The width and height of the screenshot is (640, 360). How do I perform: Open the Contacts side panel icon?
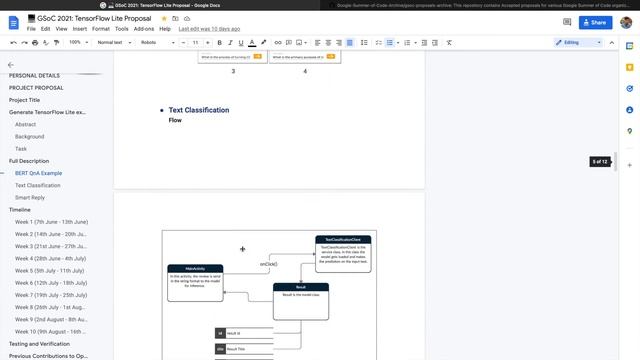point(630,110)
